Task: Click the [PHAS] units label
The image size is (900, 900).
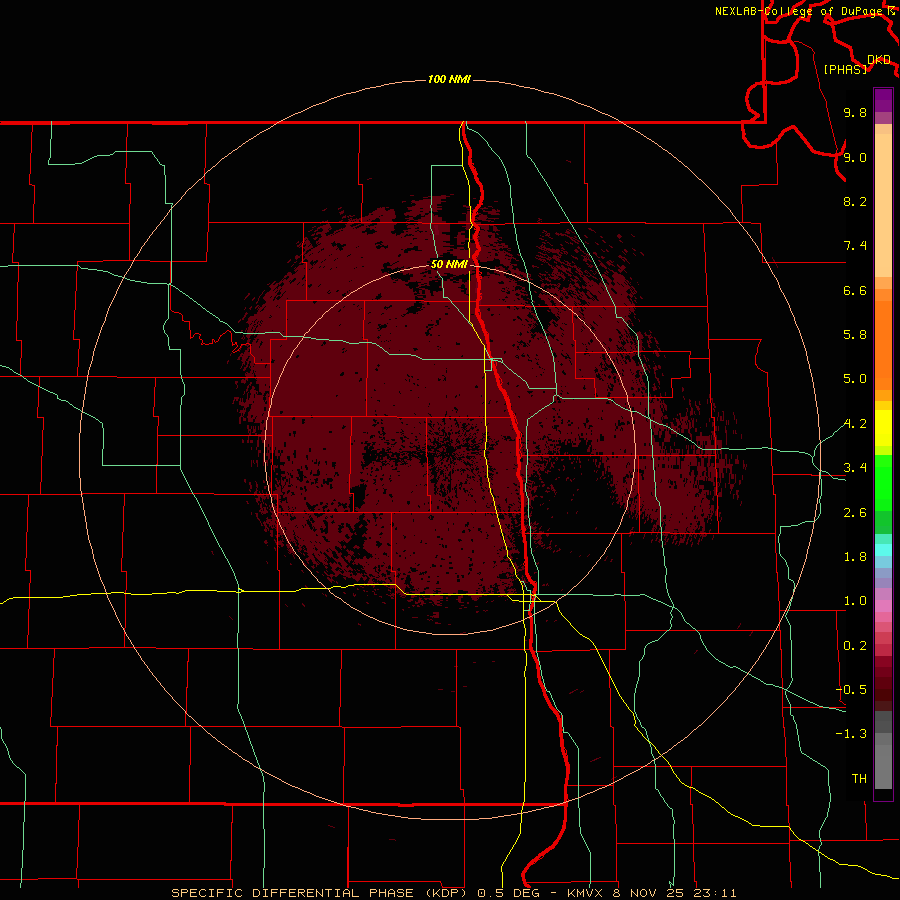Action: click(x=845, y=69)
